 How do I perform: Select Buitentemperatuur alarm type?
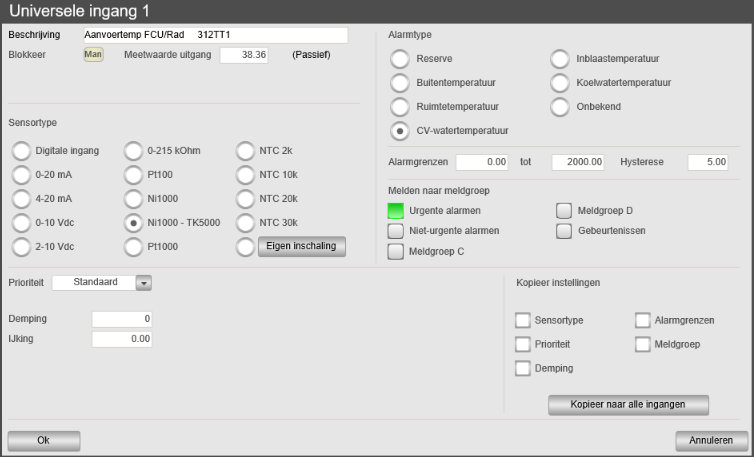point(400,82)
